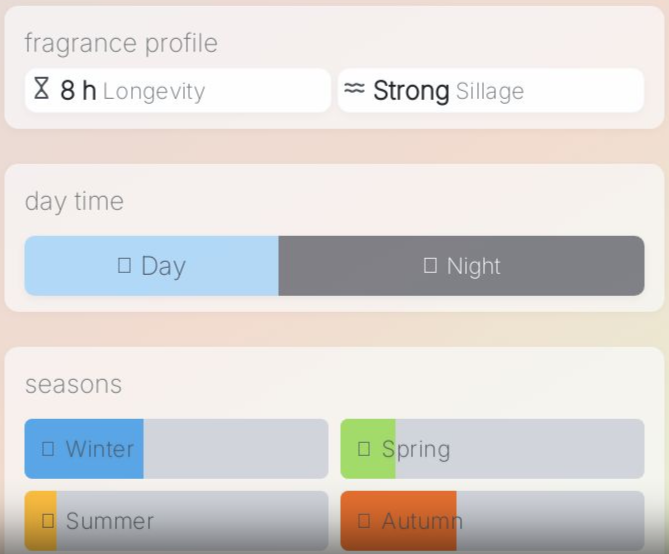Click the Autumn season icon
The image size is (669, 554).
pos(364,521)
